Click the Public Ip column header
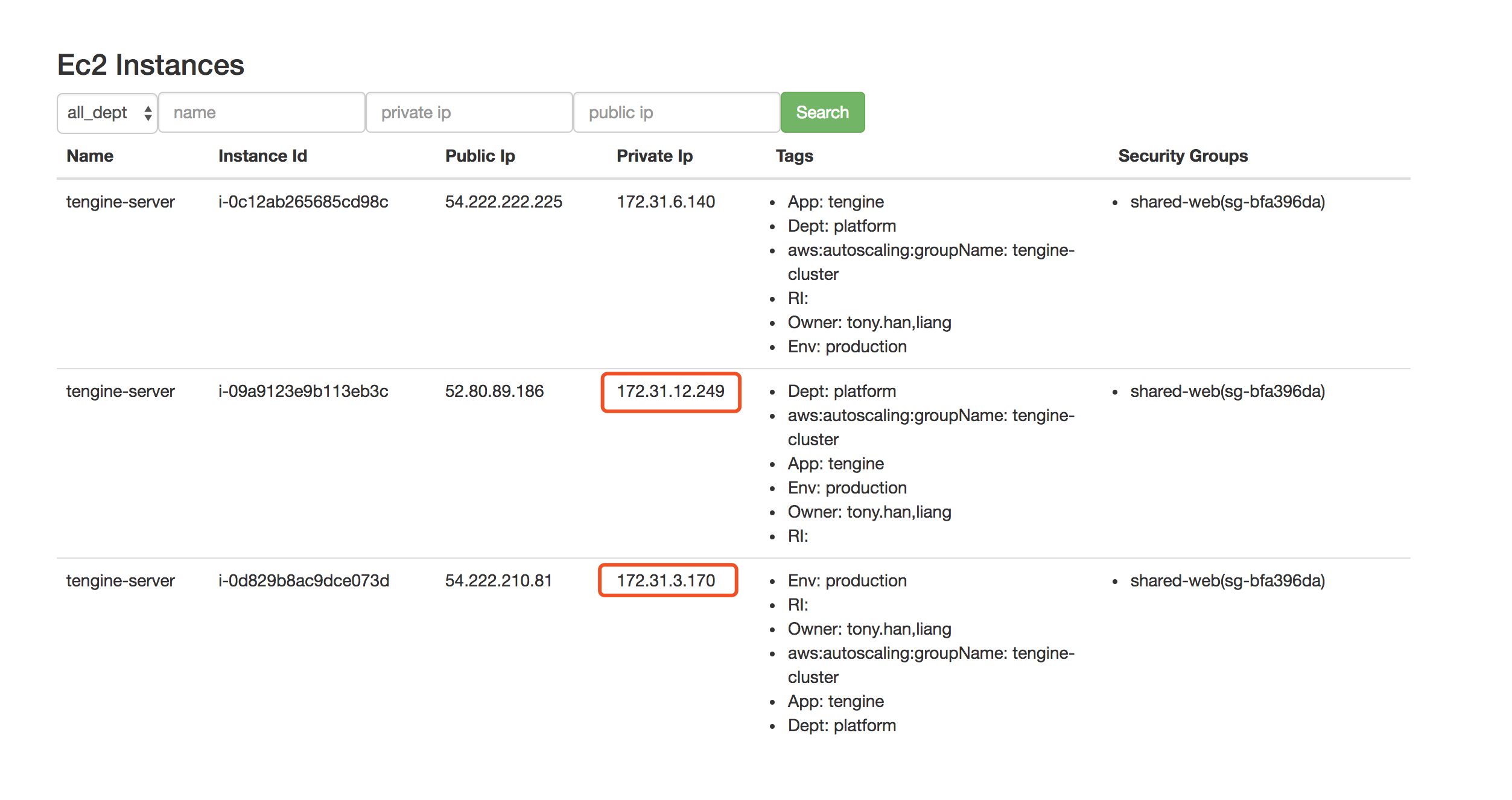Screen dimensions: 1512x800 point(480,156)
